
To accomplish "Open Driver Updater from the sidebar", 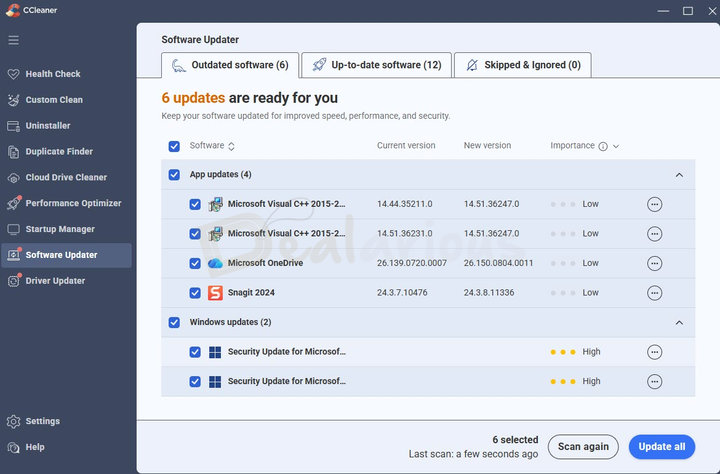I will tap(67, 281).
